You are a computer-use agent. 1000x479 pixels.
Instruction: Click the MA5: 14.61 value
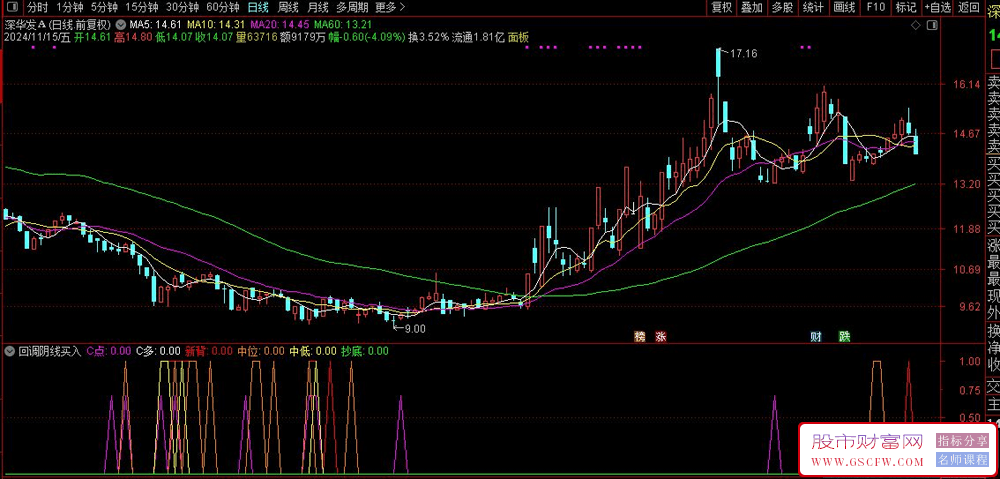point(156,24)
